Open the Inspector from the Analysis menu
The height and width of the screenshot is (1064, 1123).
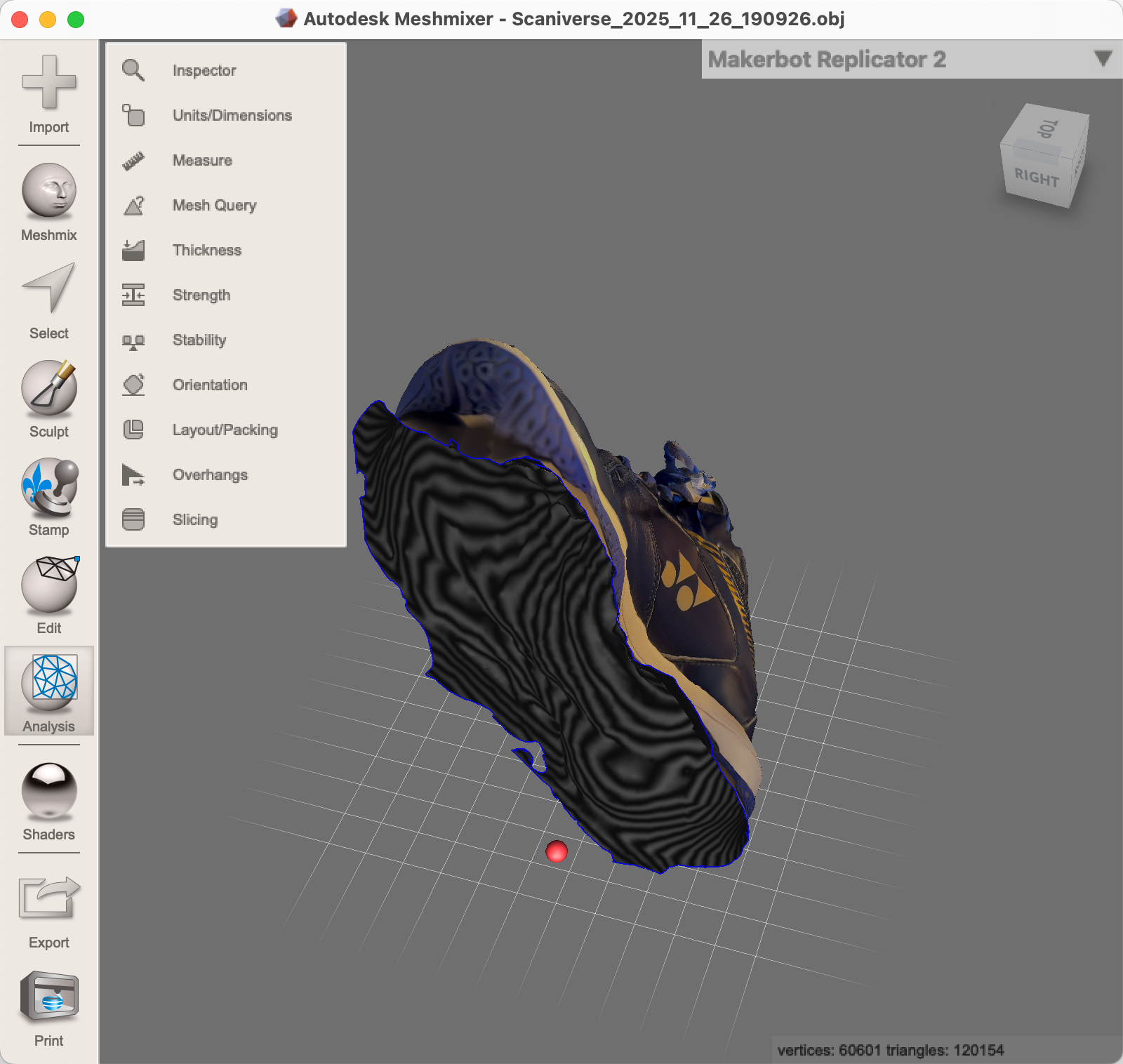(204, 69)
